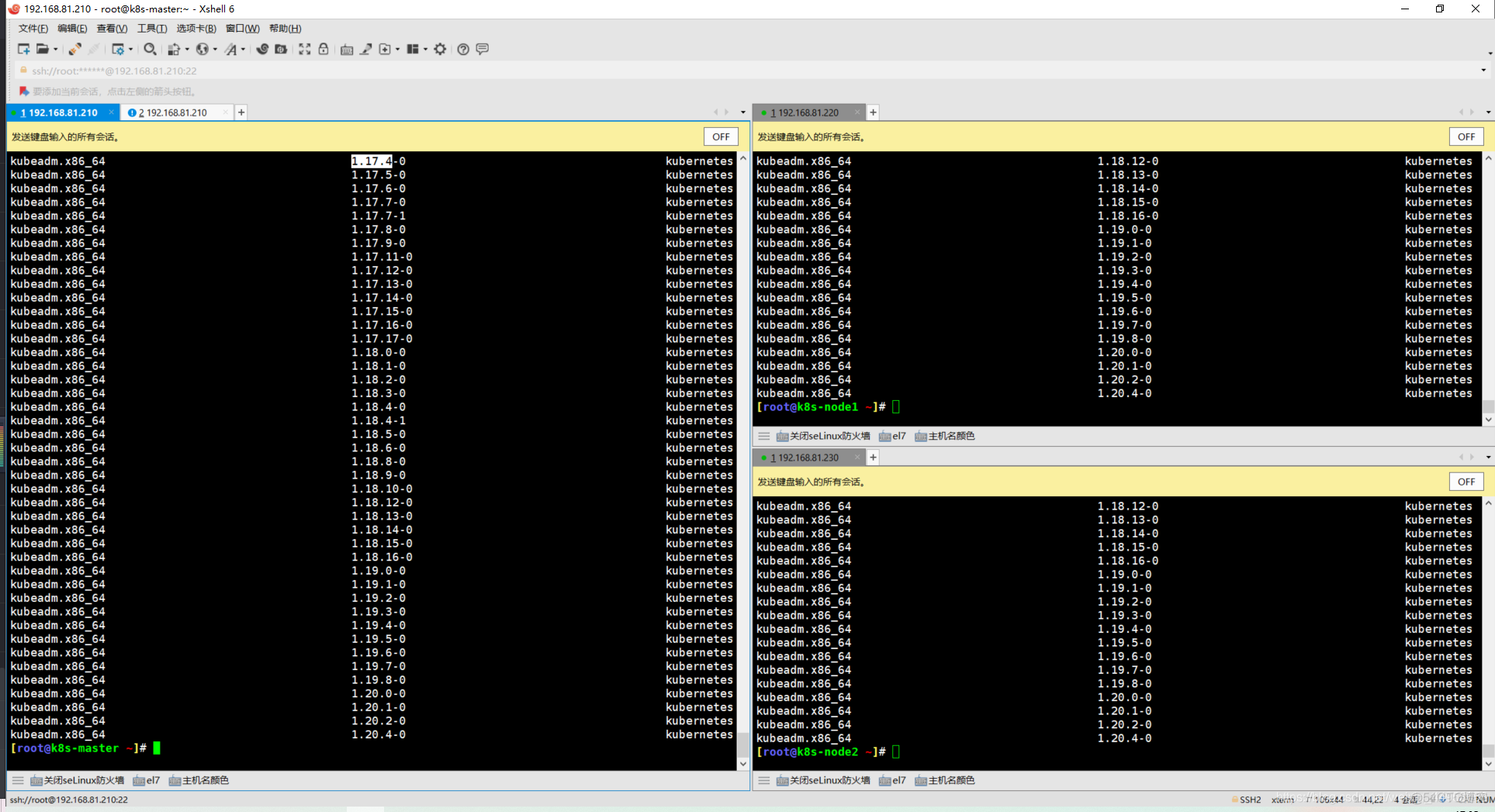This screenshot has width=1495, height=812.
Task: Click the lock screen padlock icon
Action: click(x=324, y=49)
